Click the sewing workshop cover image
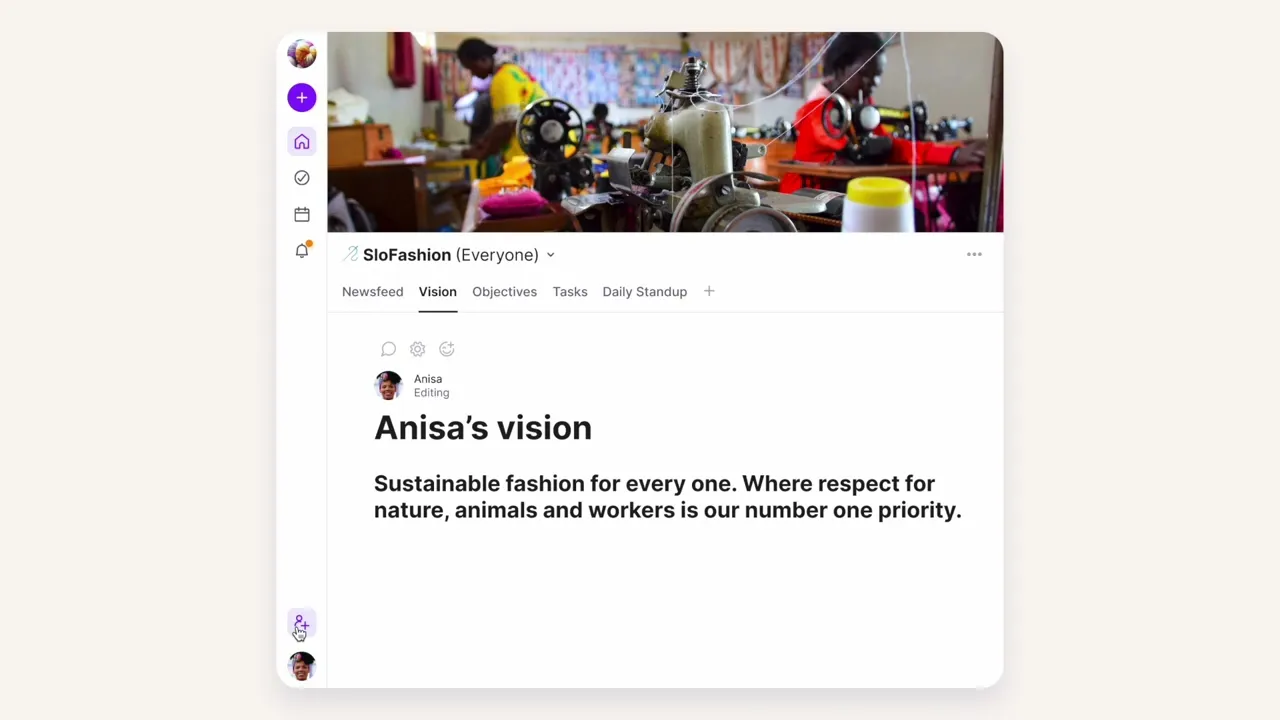The width and height of the screenshot is (1280, 720). tap(665, 132)
